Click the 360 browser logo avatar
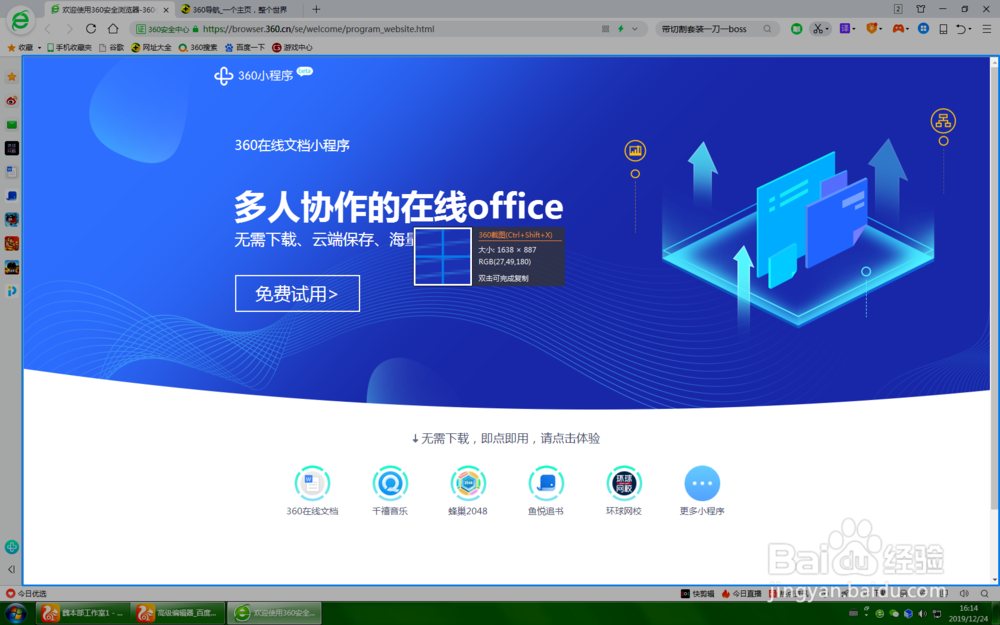This screenshot has height=625, width=1000. [x=20, y=20]
